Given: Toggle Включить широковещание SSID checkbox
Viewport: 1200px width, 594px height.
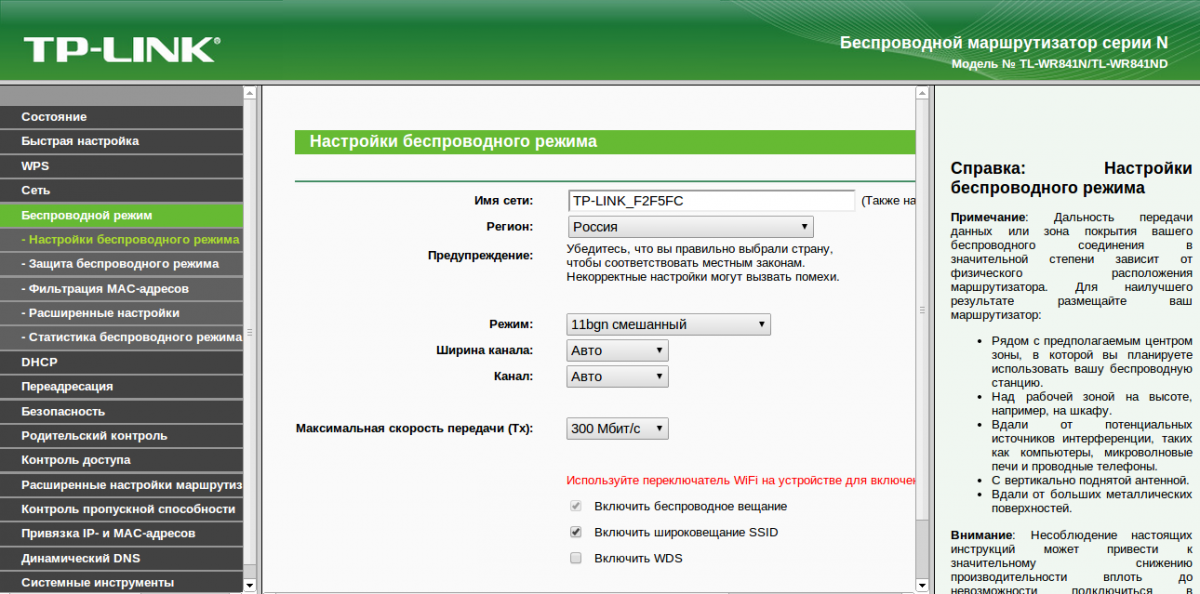Looking at the screenshot, I should pyautogui.click(x=575, y=532).
